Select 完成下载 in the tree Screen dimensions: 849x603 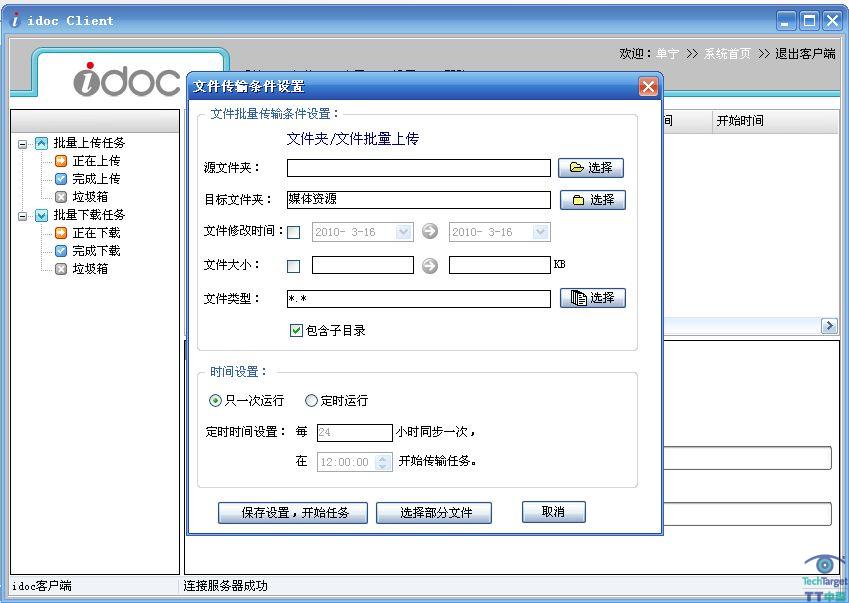[x=96, y=251]
